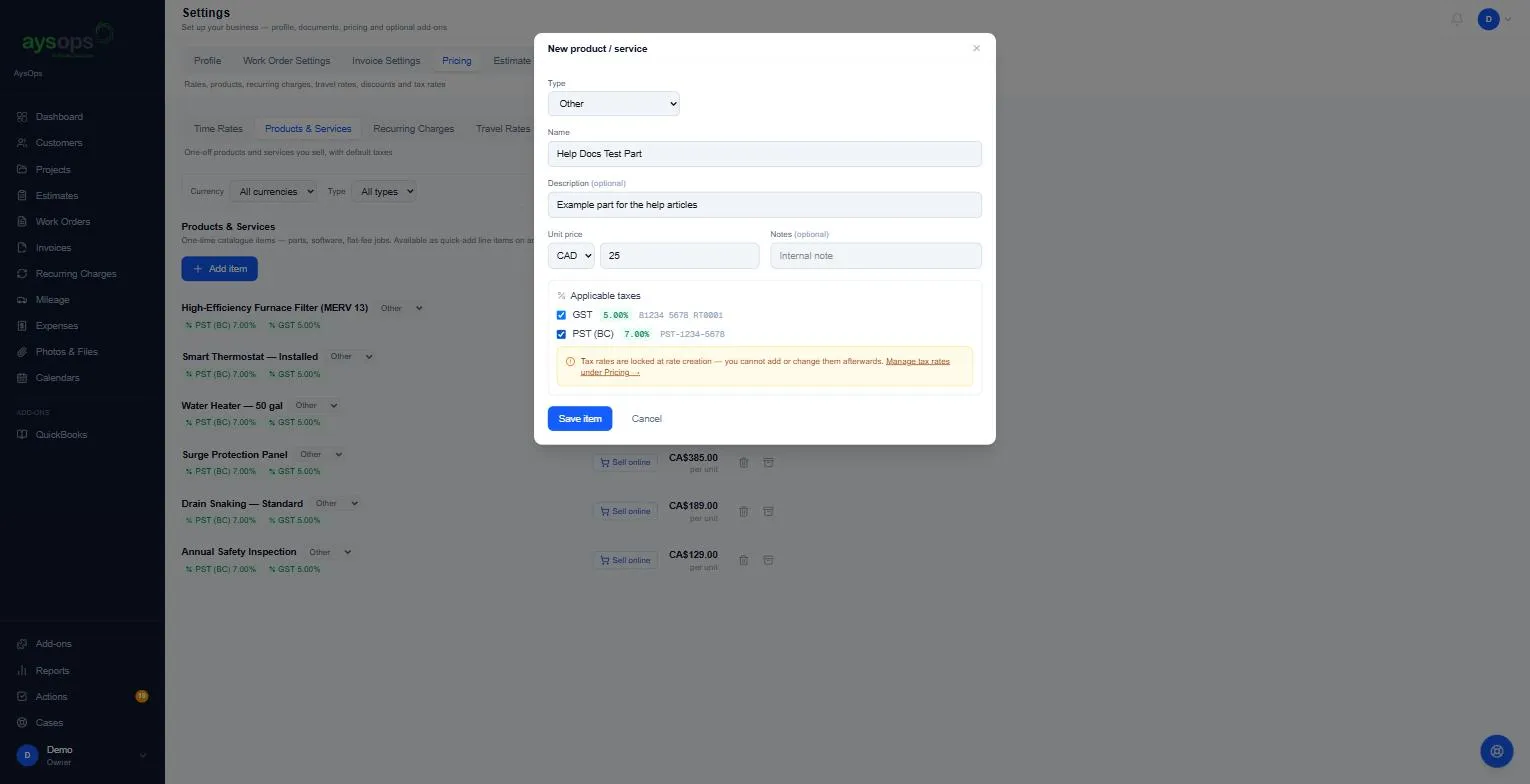
Task: Open the Invoice Settings tab
Action: click(x=386, y=61)
